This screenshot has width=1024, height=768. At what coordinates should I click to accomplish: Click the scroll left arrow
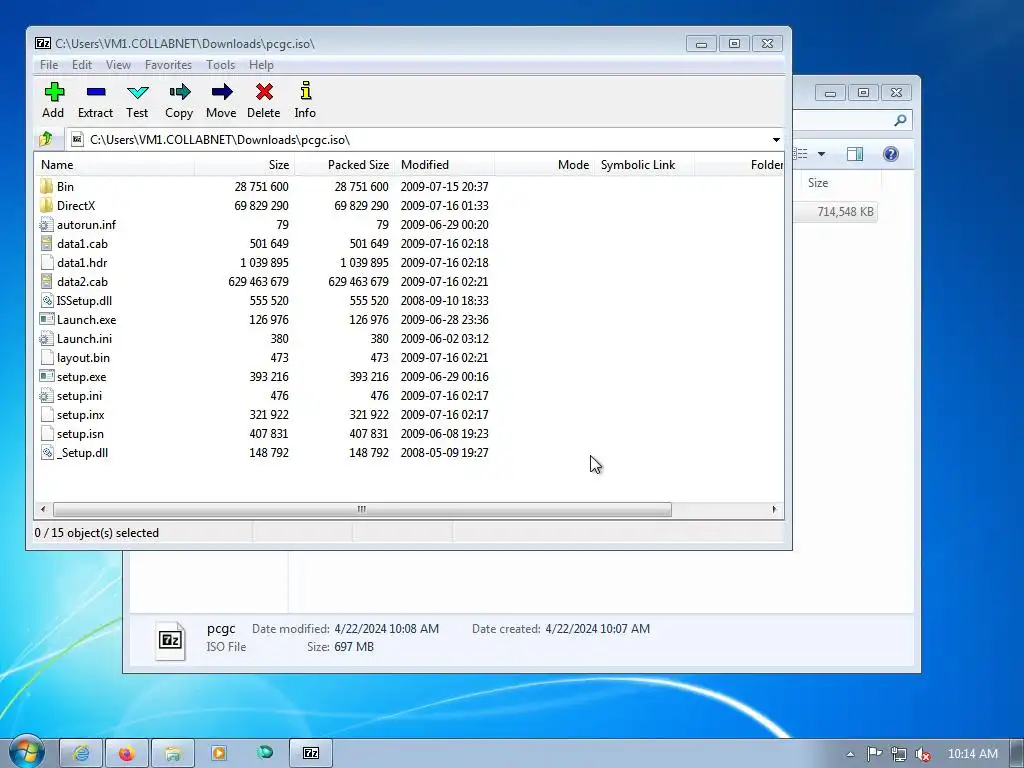coord(43,509)
